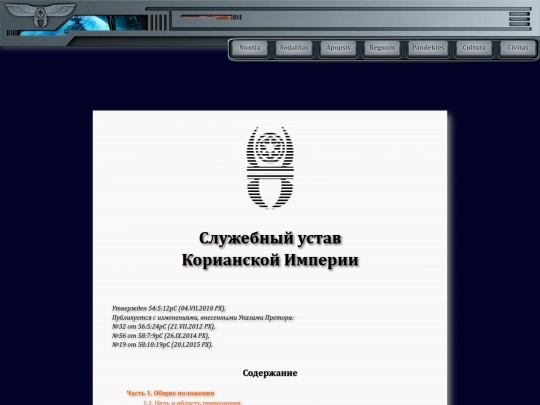This screenshot has width=540, height=405.
Task: Click the '№19 от 58:10:19рС' line
Action: pyautogui.click(x=162, y=344)
